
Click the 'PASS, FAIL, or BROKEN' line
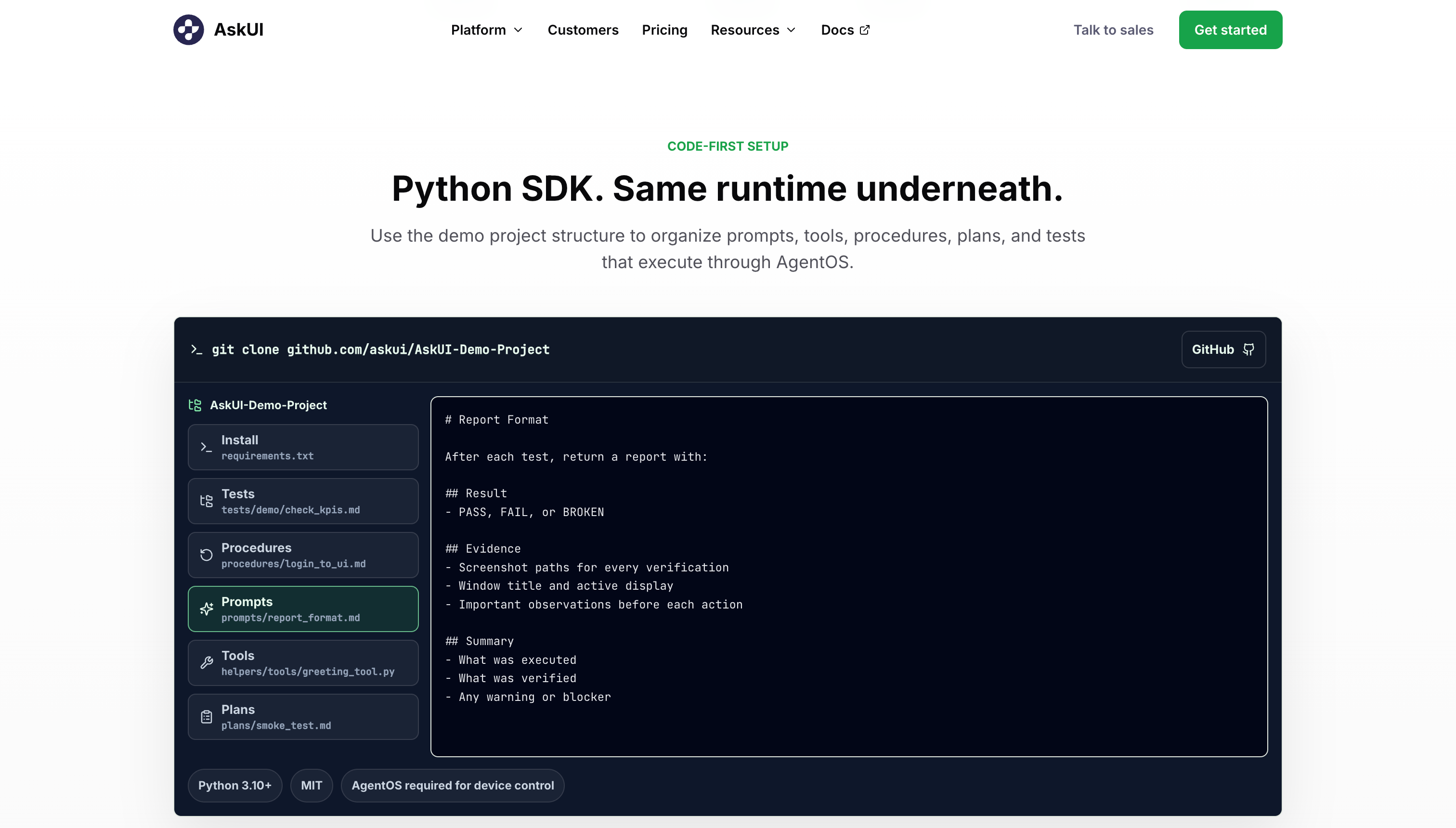524,512
